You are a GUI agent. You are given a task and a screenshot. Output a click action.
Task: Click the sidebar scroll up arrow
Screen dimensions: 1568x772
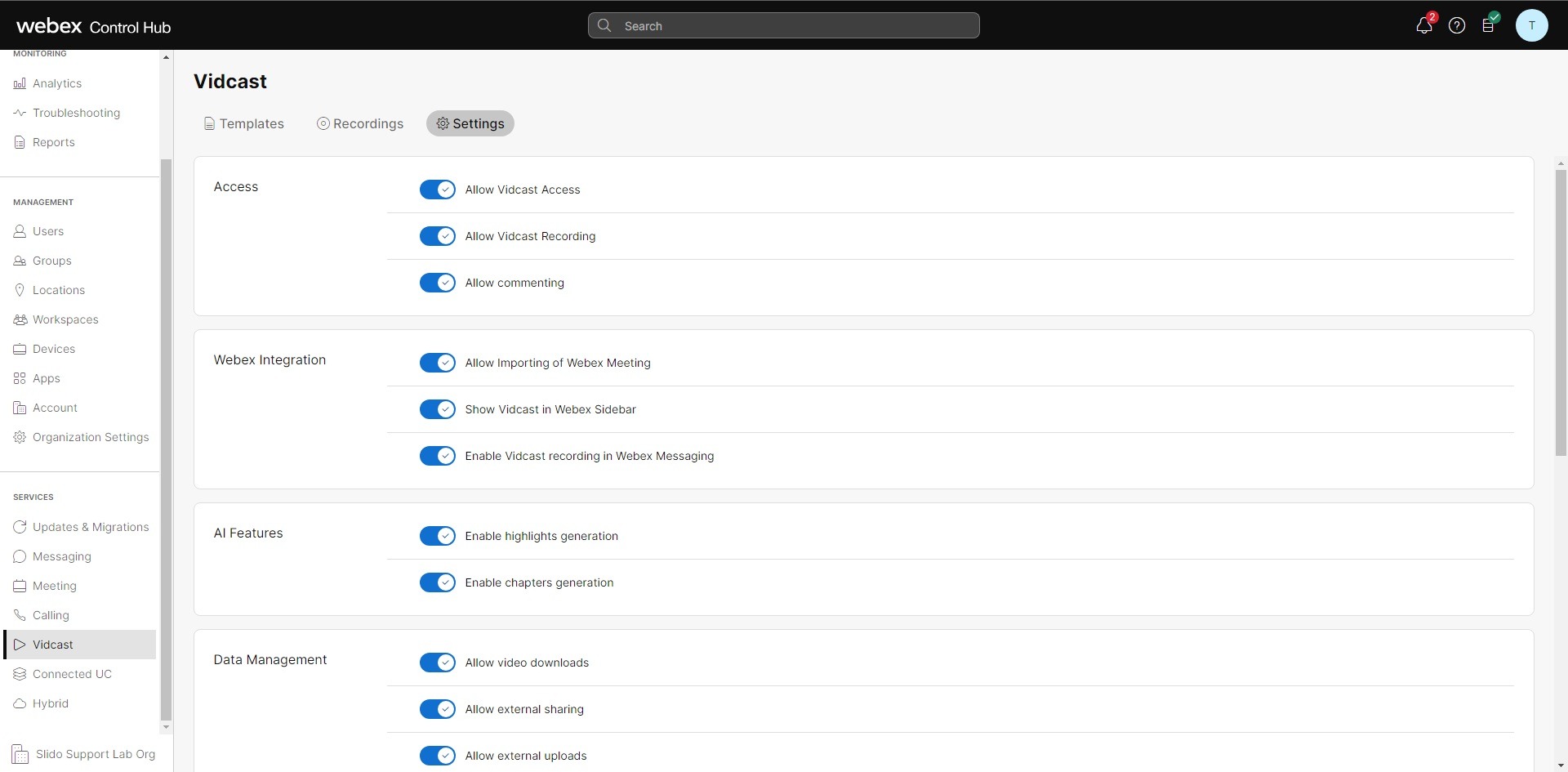point(166,57)
